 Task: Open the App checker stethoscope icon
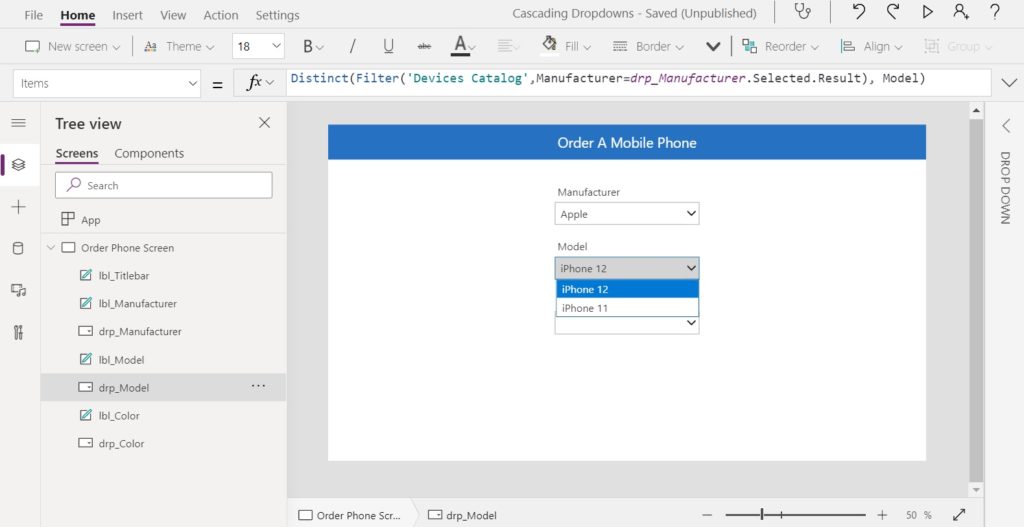point(802,12)
